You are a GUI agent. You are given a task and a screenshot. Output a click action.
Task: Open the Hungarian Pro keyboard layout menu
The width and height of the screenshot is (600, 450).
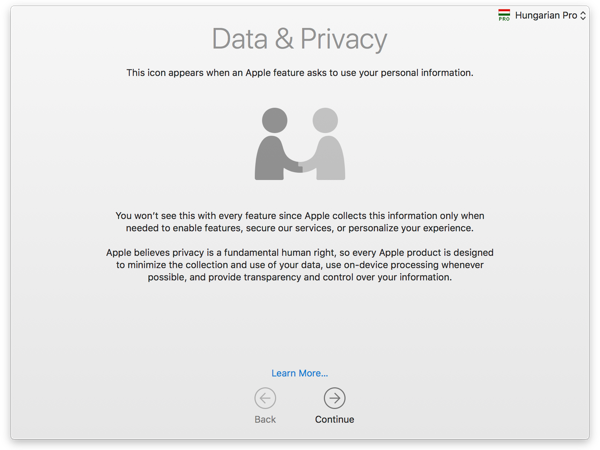546,16
